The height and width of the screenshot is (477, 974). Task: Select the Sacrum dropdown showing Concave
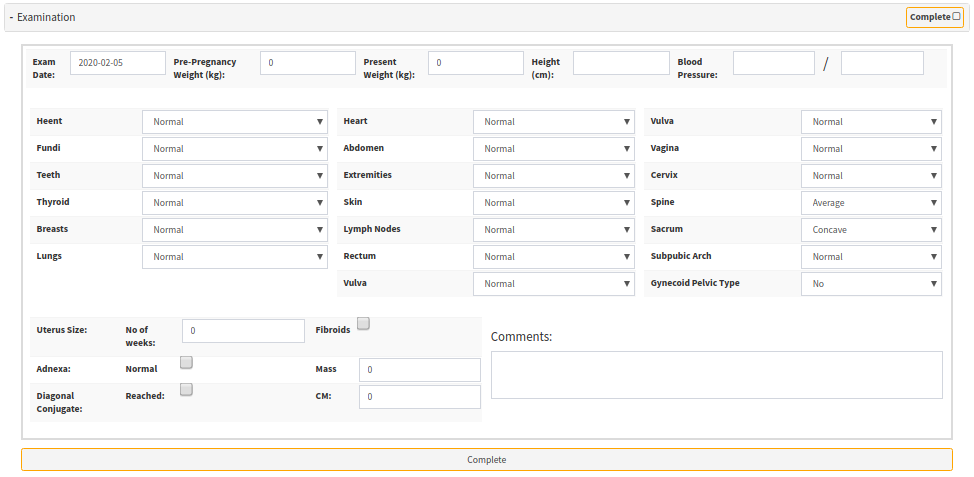870,230
